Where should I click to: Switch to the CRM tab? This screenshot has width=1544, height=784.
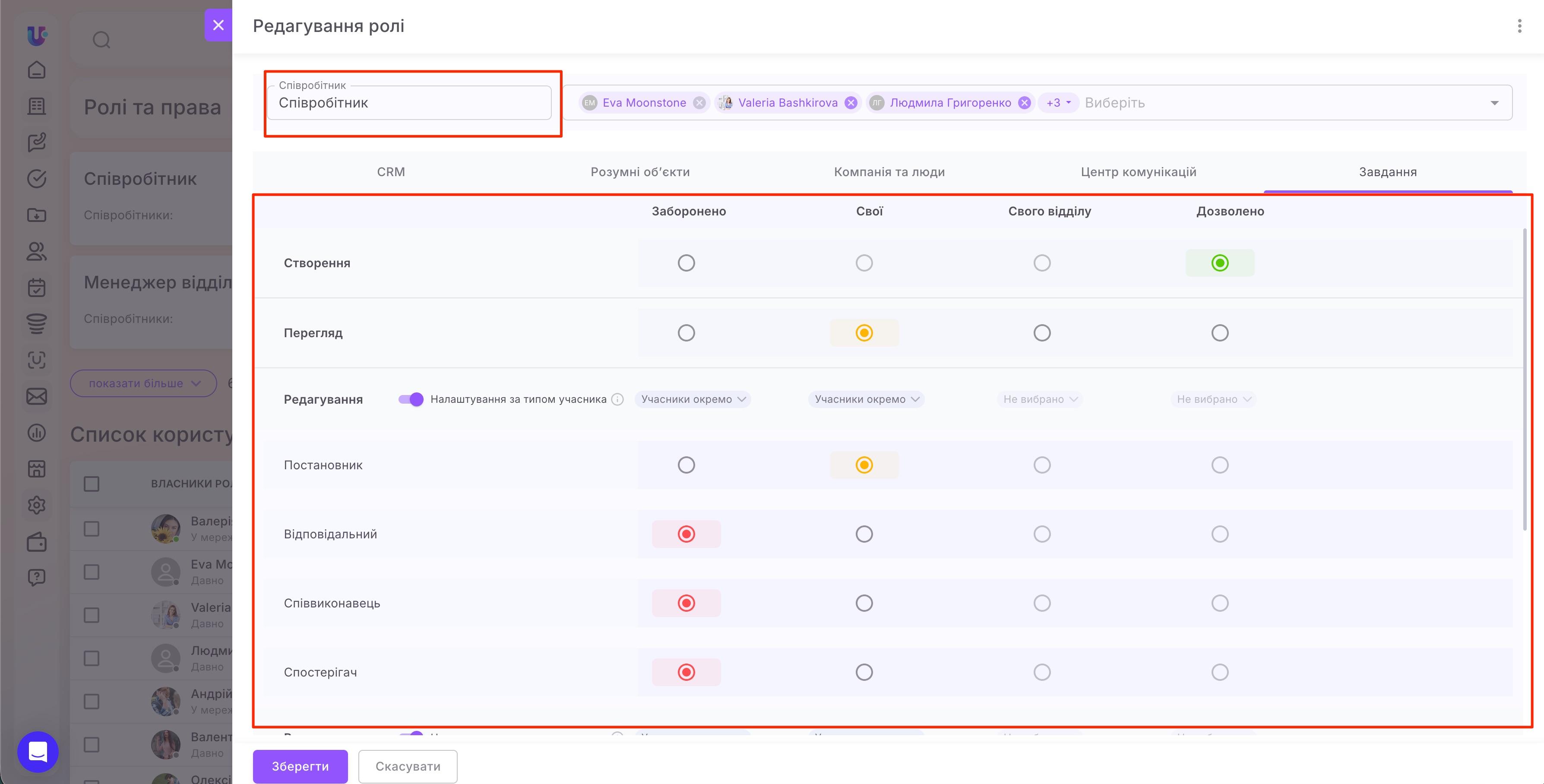(x=391, y=172)
